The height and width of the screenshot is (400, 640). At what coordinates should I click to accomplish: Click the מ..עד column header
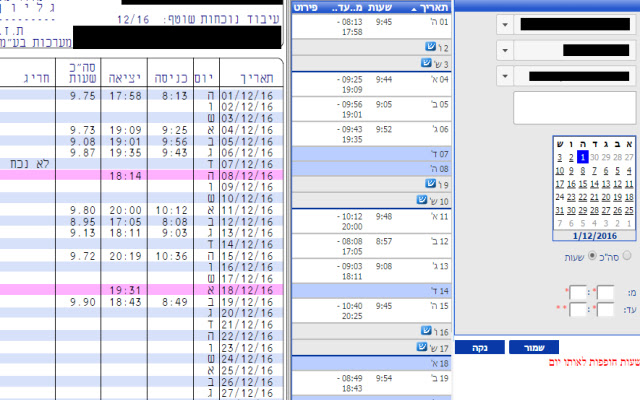[x=347, y=8]
